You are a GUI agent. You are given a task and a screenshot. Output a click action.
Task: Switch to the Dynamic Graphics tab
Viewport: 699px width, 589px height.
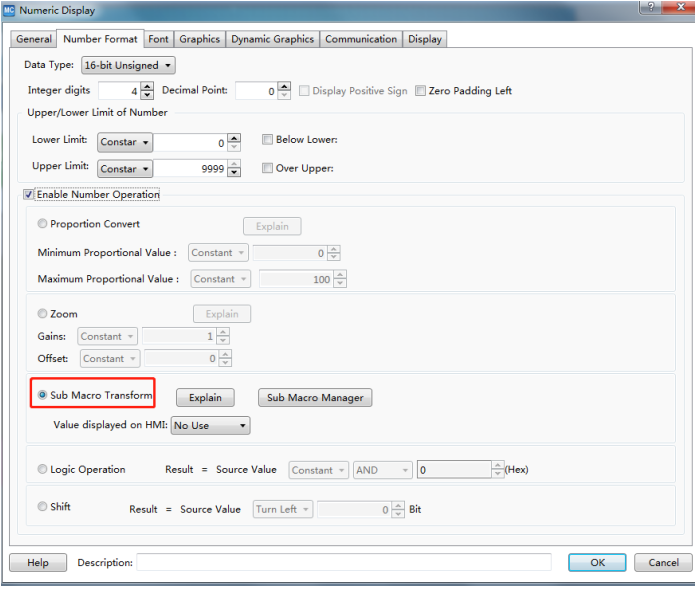(273, 39)
